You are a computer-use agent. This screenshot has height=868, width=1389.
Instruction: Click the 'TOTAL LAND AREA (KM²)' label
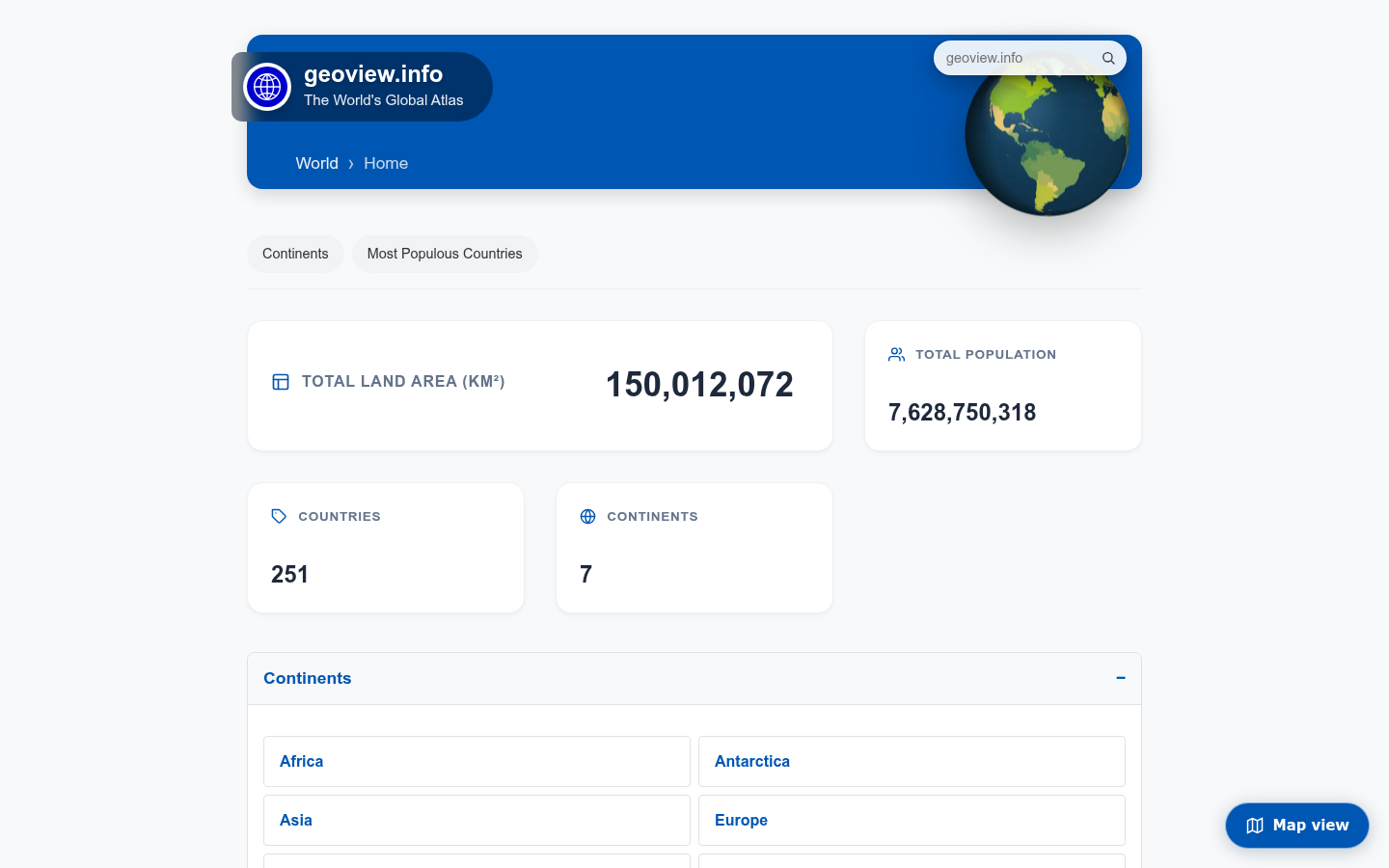[403, 382]
